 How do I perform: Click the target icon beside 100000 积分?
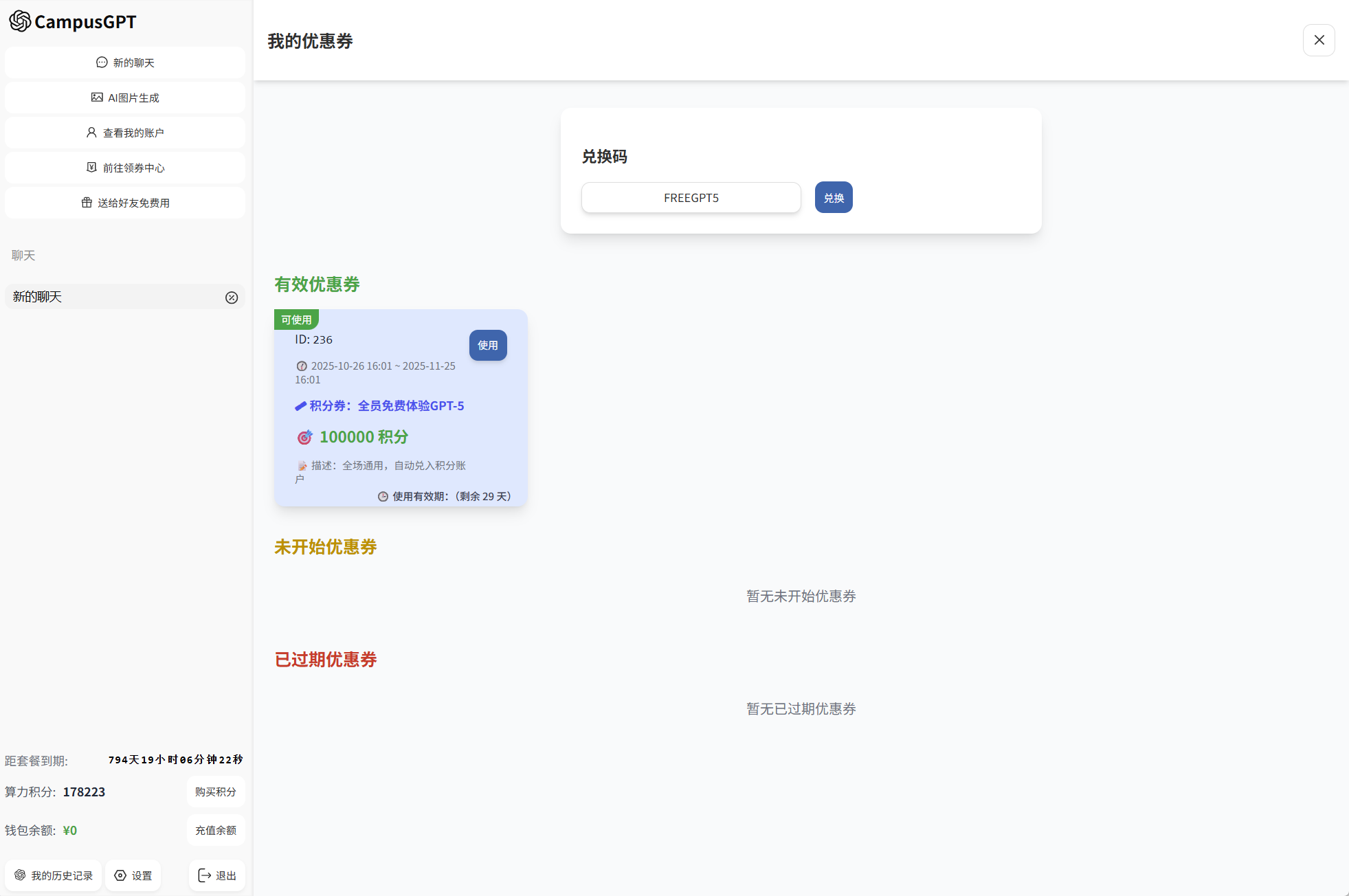tap(304, 438)
